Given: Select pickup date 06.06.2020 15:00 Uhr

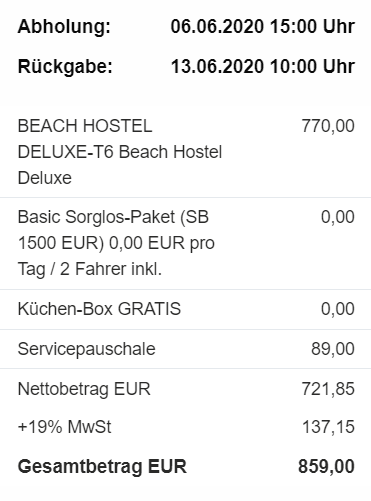Looking at the screenshot, I should pyautogui.click(x=263, y=26).
